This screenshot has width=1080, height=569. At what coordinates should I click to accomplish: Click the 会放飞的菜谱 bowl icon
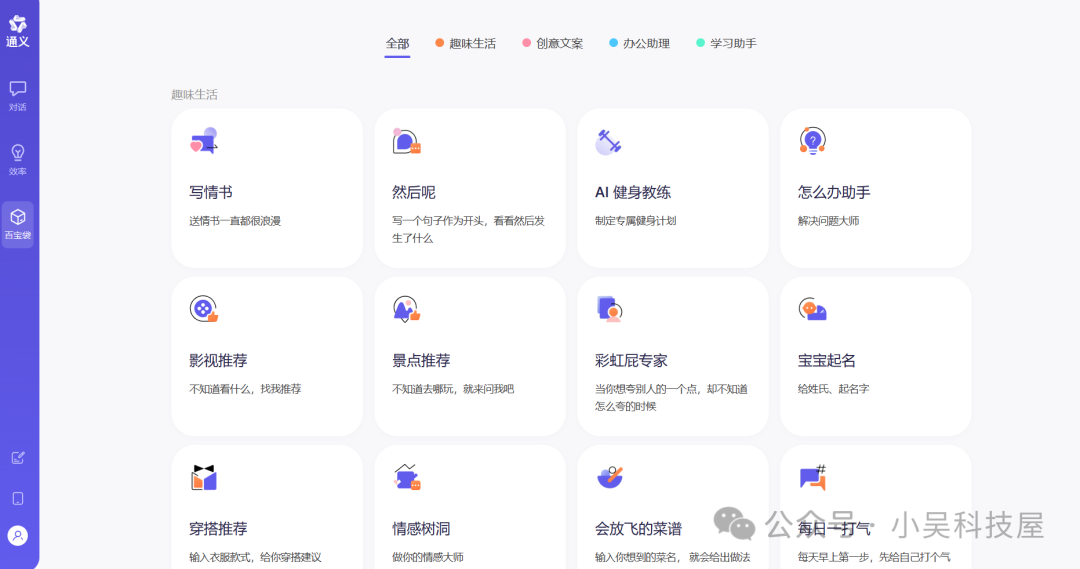click(x=610, y=477)
